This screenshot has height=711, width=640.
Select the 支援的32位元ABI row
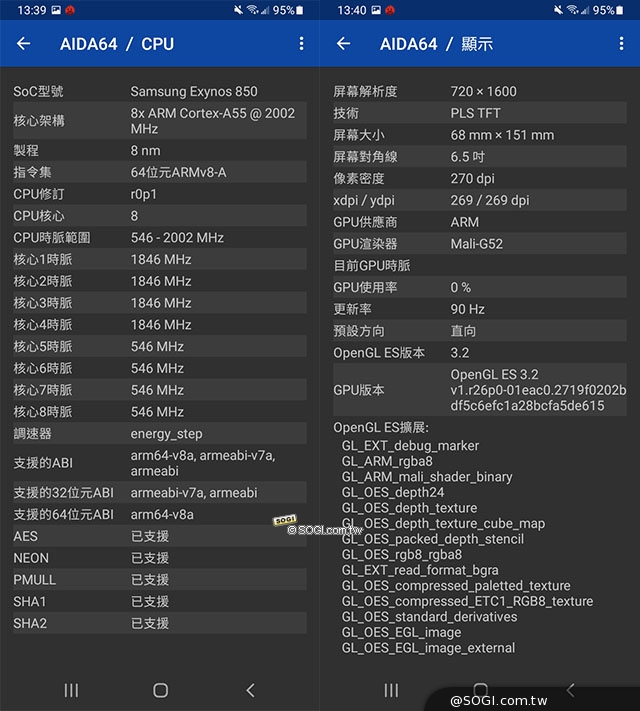pos(160,492)
